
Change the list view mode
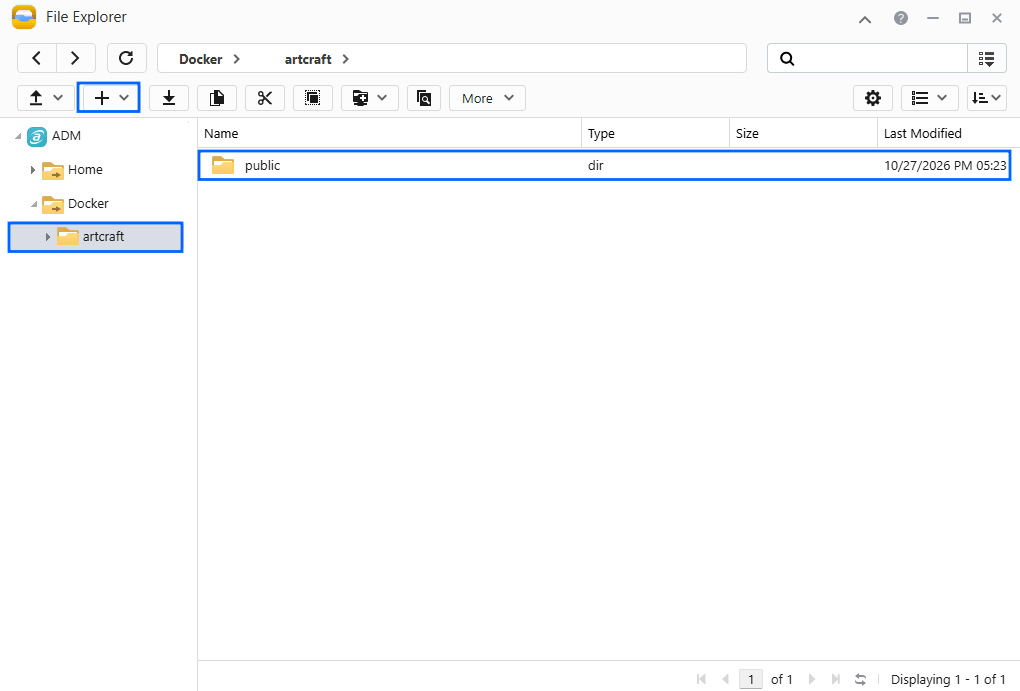[x=929, y=98]
